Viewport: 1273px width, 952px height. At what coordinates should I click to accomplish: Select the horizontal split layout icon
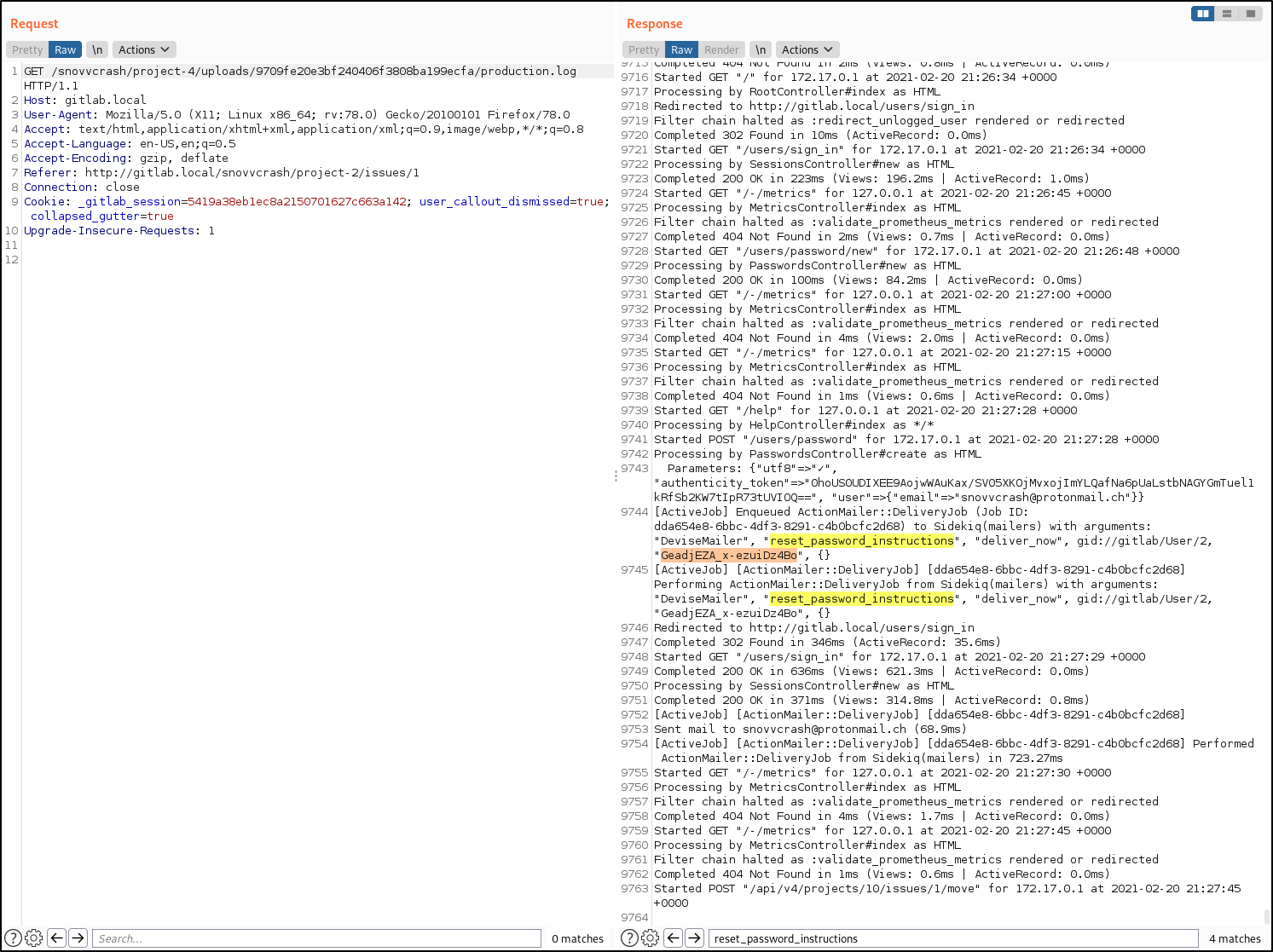(x=1227, y=14)
